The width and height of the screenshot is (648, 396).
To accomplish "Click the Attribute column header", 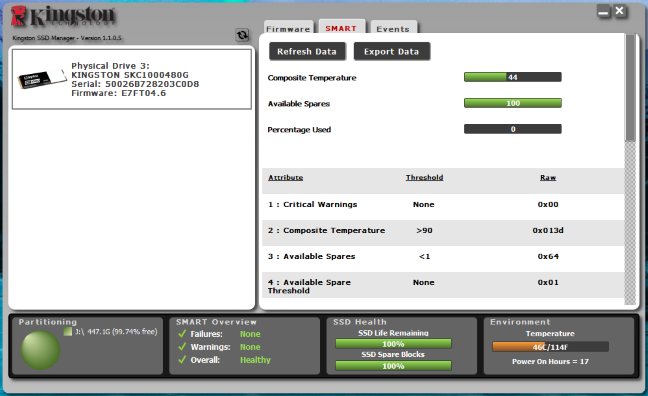I will [286, 177].
